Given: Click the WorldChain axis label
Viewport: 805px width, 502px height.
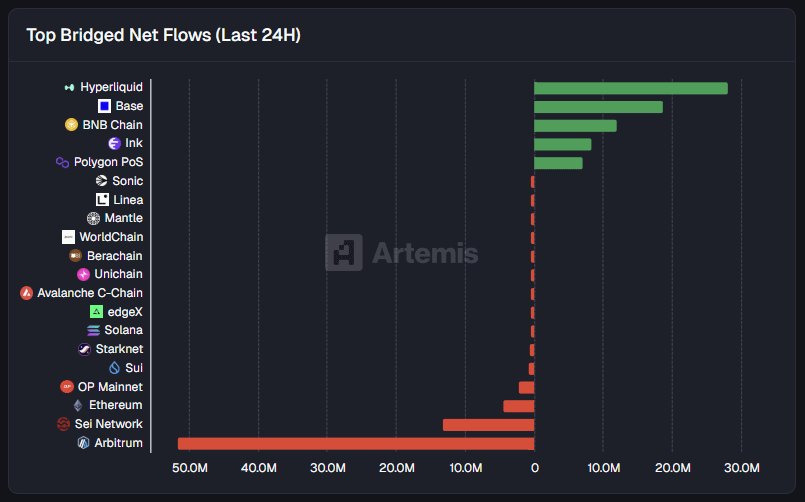Looking at the screenshot, I should [111, 237].
